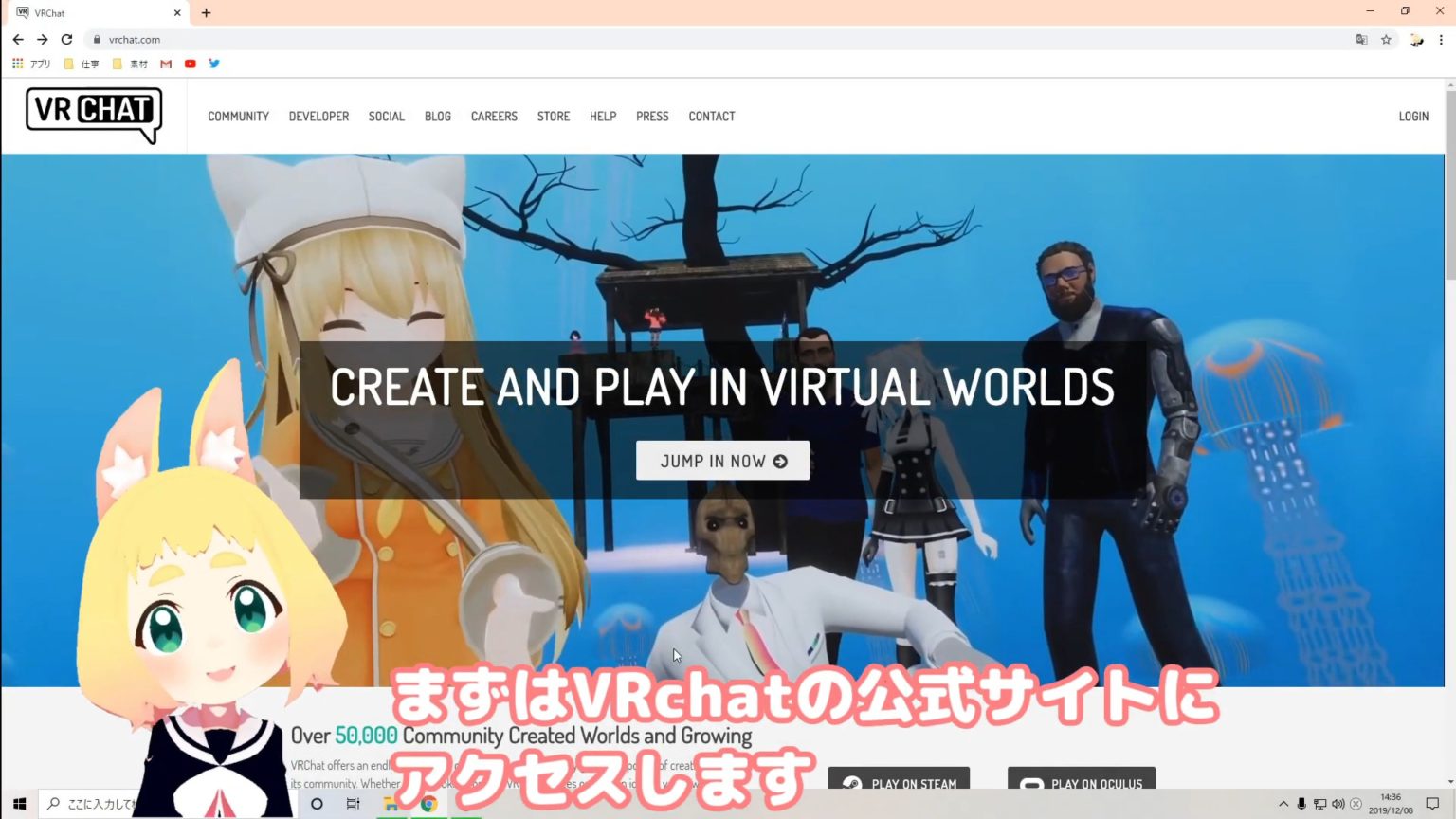The width and height of the screenshot is (1456, 819).
Task: Bookmark this page with the star icon
Action: click(1387, 39)
